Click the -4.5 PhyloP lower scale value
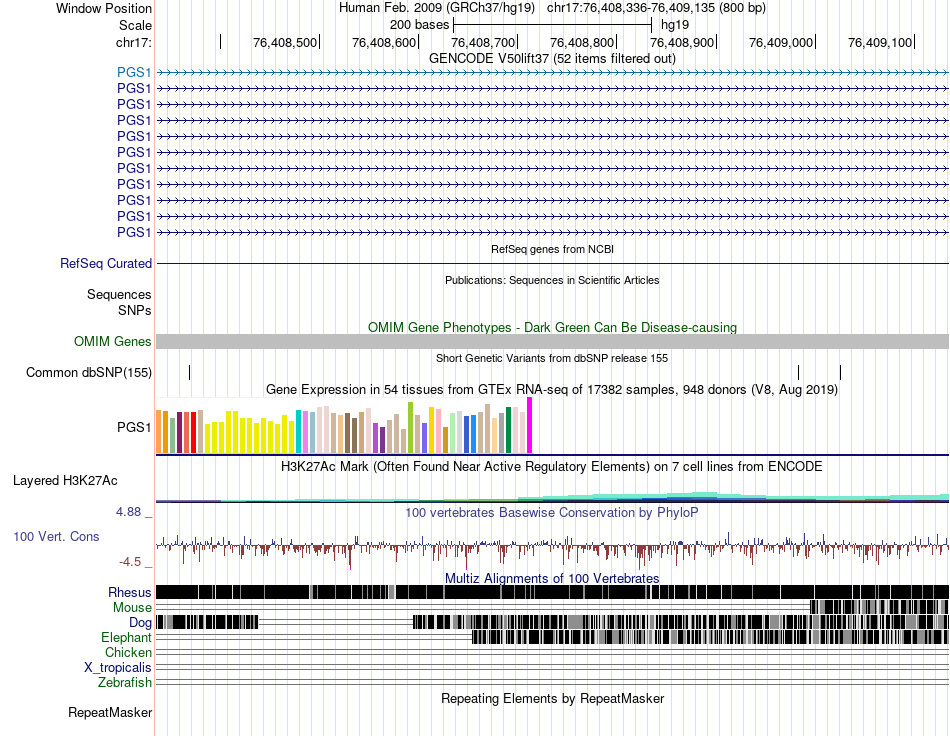Image resolution: width=950 pixels, height=736 pixels. pos(130,562)
